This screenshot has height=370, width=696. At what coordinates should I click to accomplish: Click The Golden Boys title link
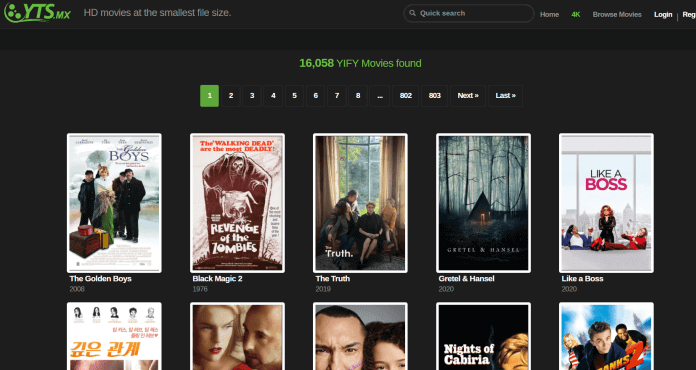coord(100,279)
